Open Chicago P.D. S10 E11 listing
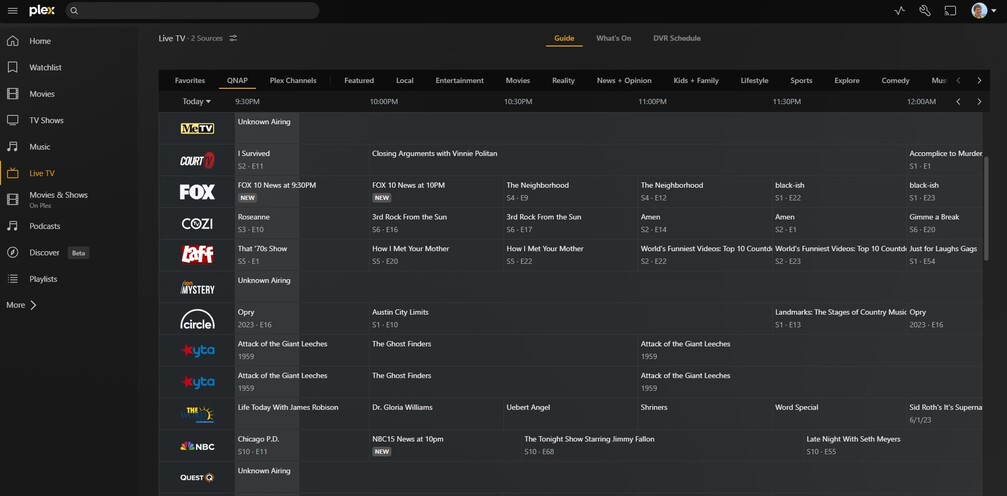 pyautogui.click(x=301, y=446)
